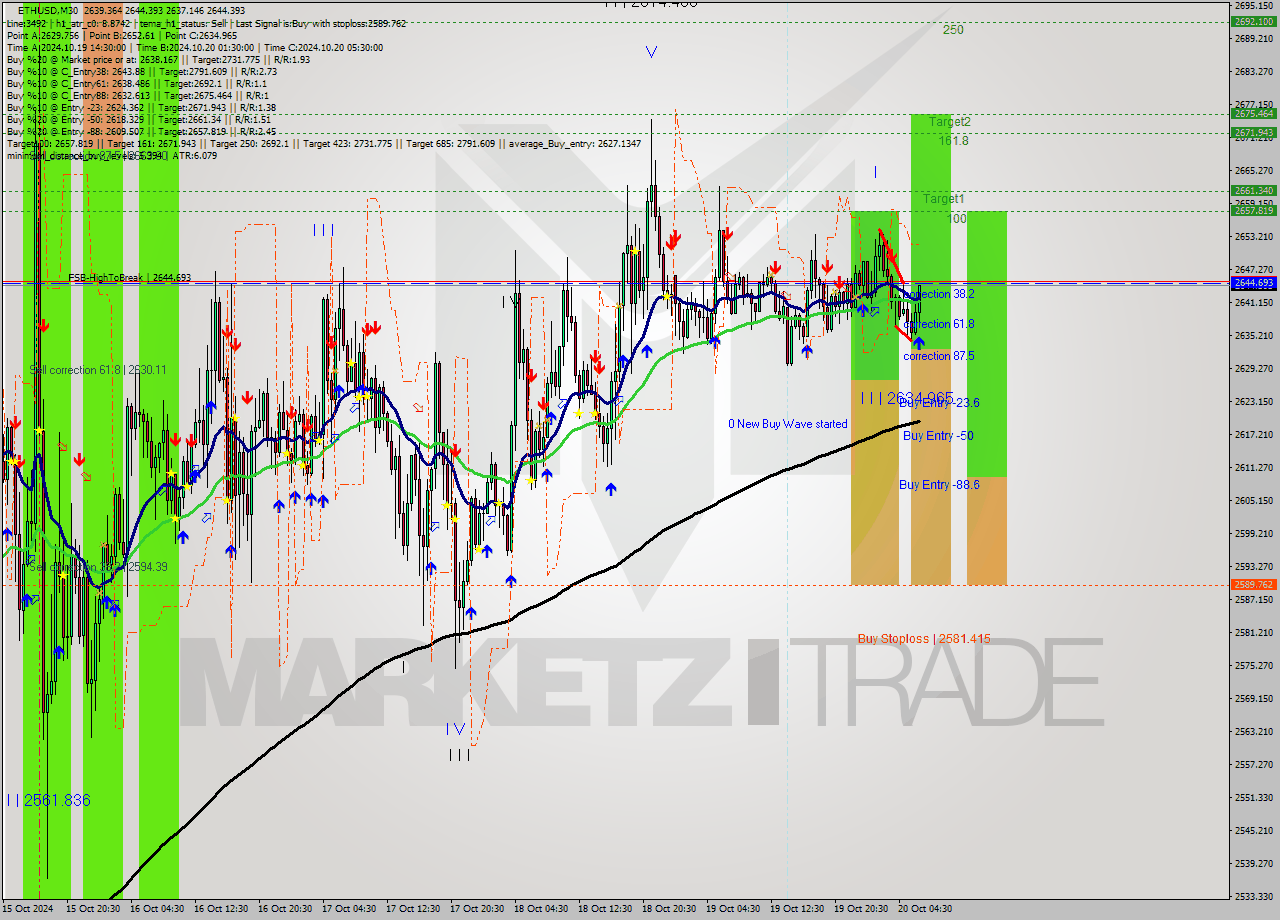1280x920 pixels.
Task: Click the 17 Oct 12:30 time label
Action: 415,909
